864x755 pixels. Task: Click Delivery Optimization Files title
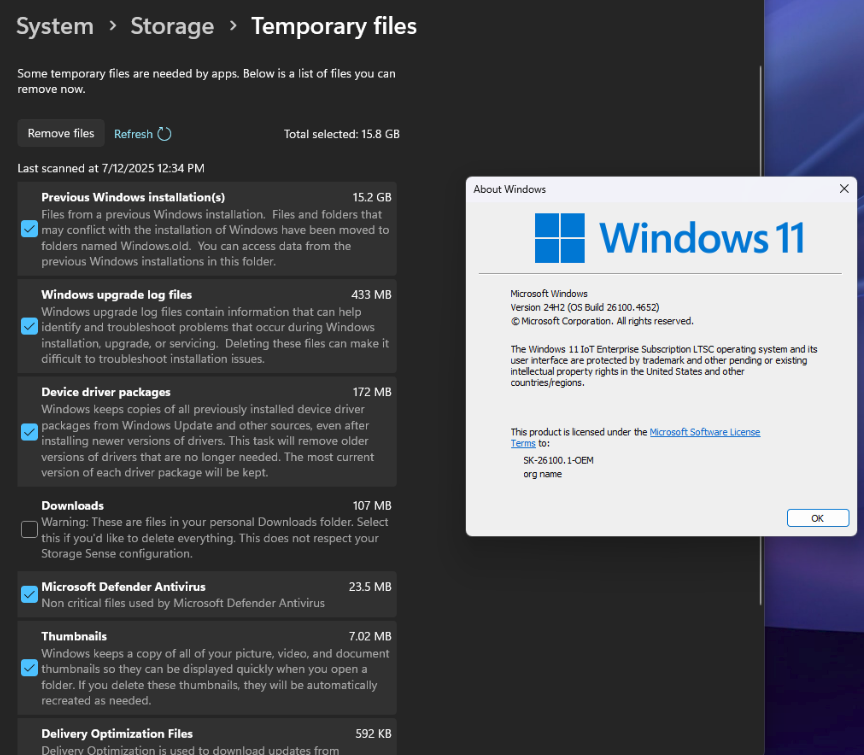pyautogui.click(x=117, y=734)
